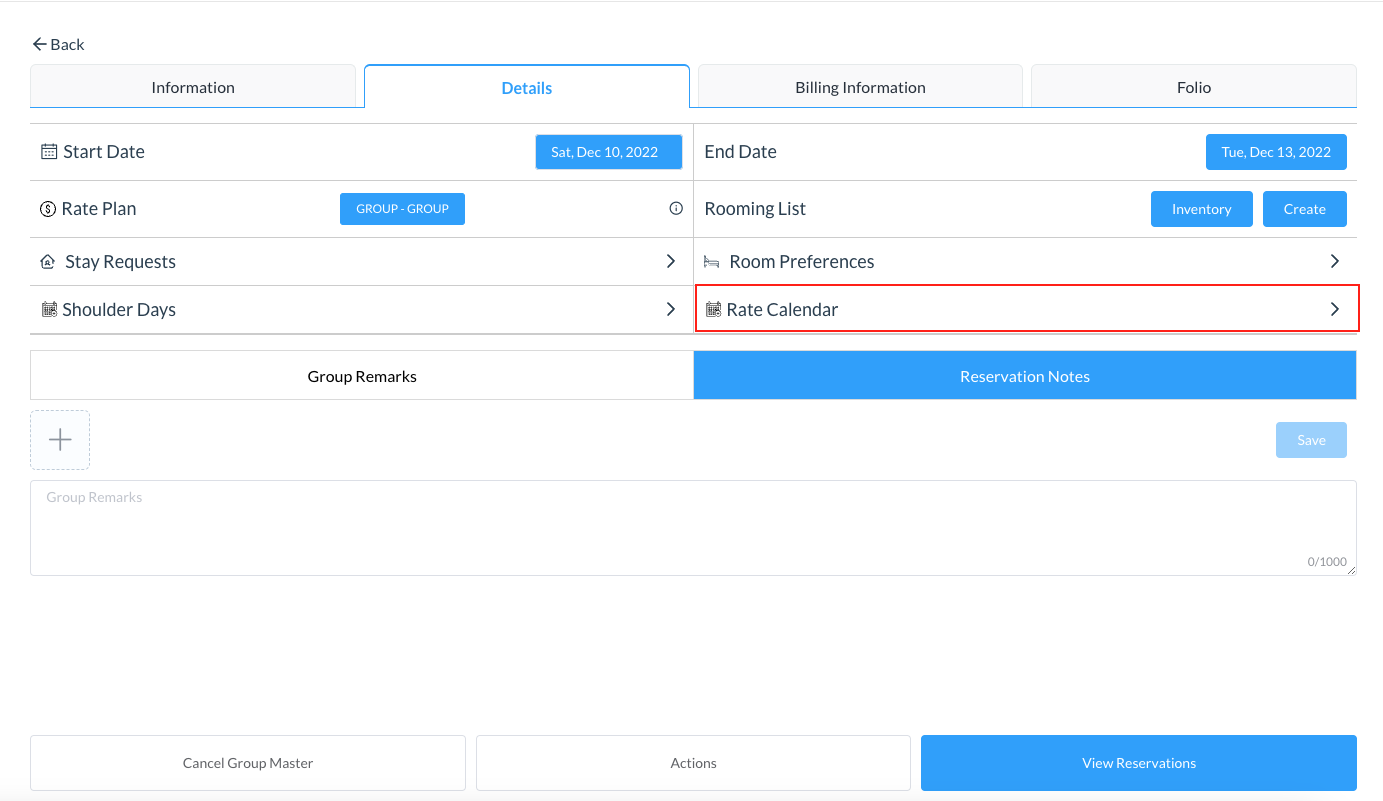The width and height of the screenshot is (1383, 801).
Task: Click the Rate Plan info icon
Action: point(676,209)
